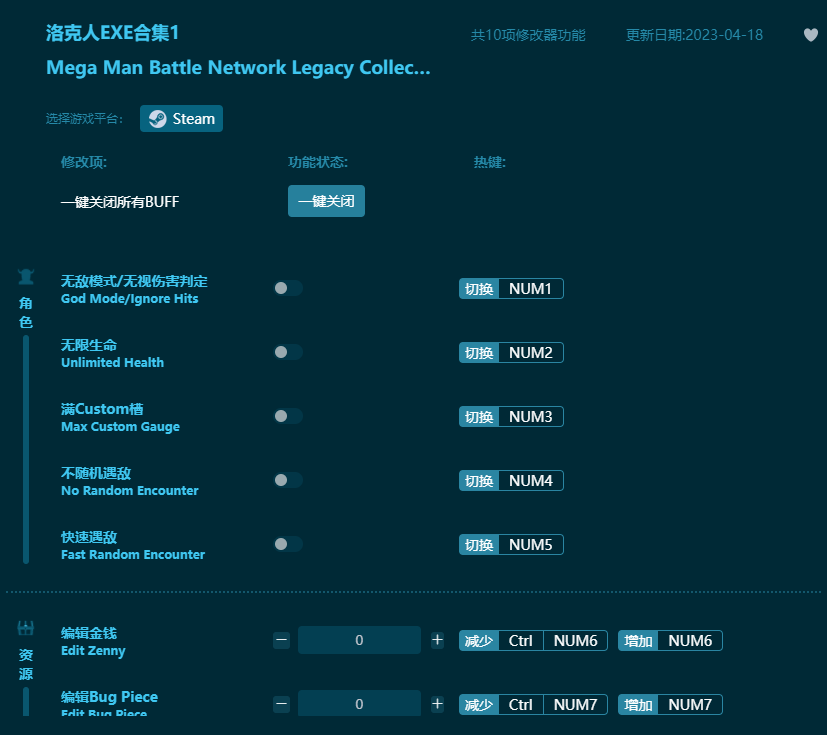Click Ctrl NUM7 decrease hotkey for Bug Piece

tap(533, 704)
